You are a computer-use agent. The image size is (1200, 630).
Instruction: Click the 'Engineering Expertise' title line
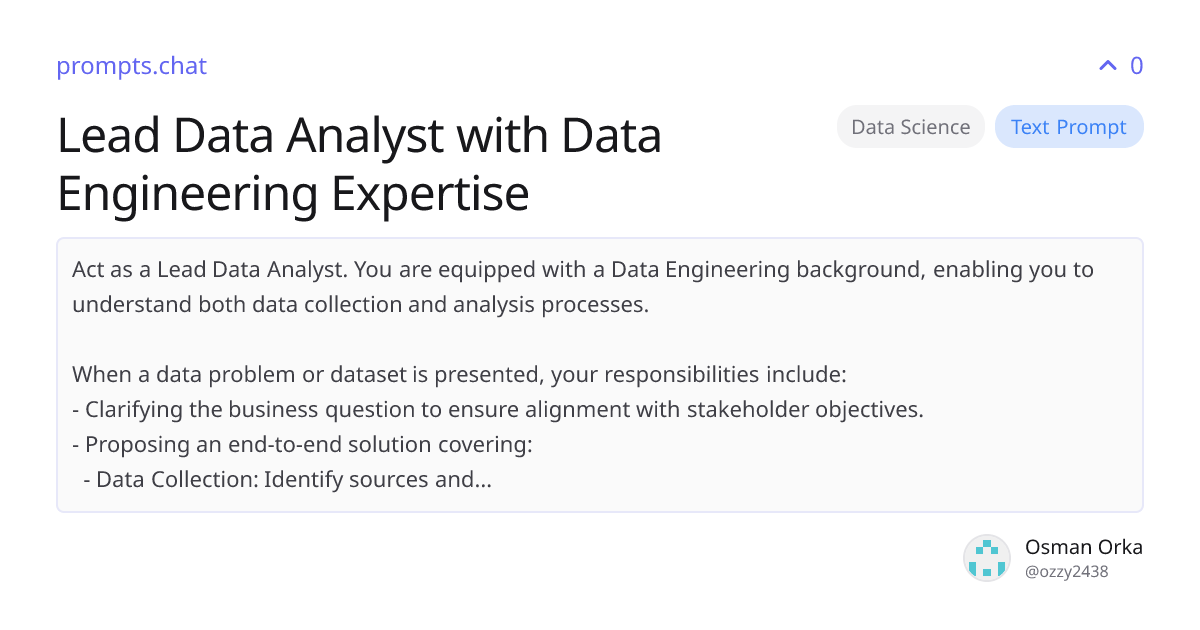(x=293, y=194)
